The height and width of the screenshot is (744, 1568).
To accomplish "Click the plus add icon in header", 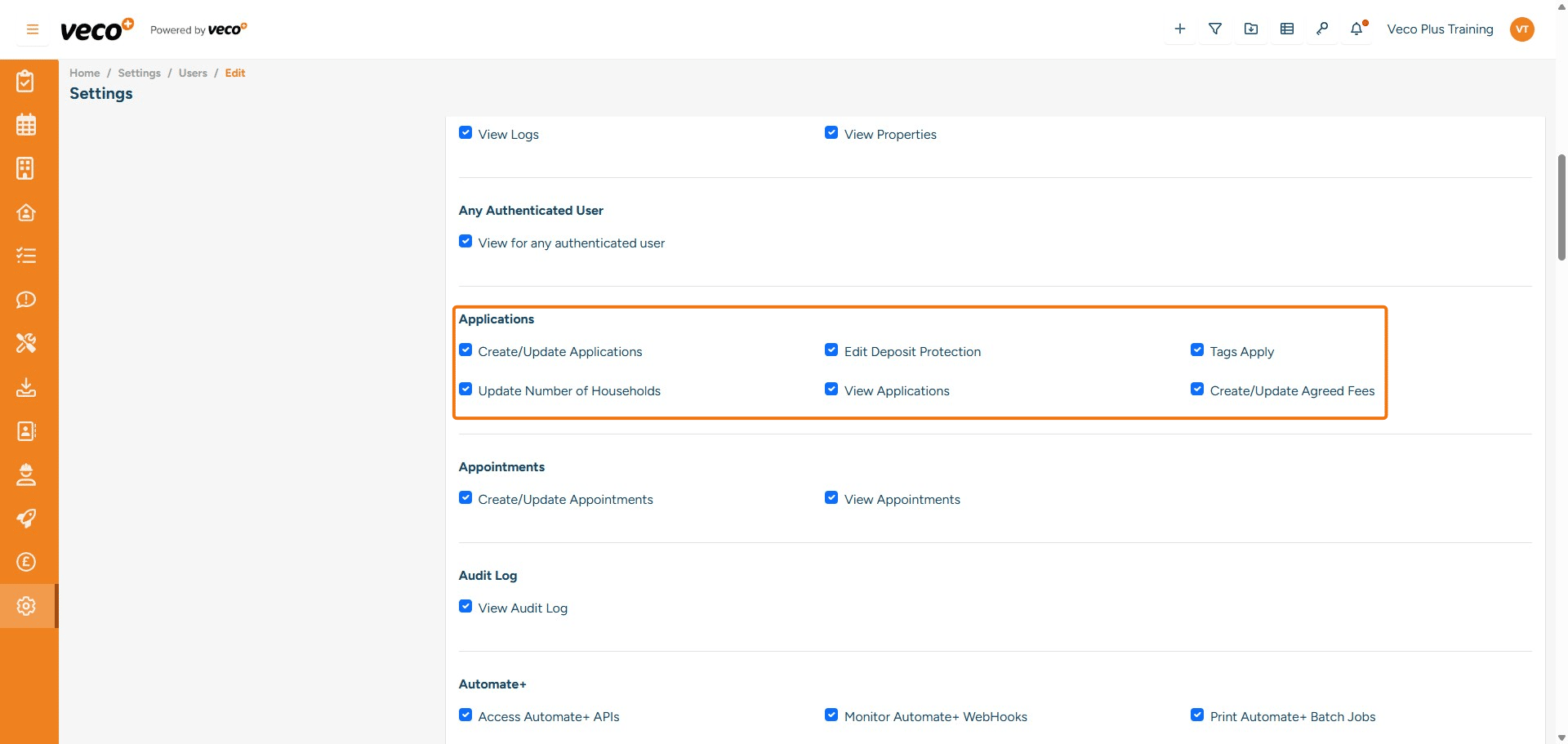I will tap(1179, 29).
